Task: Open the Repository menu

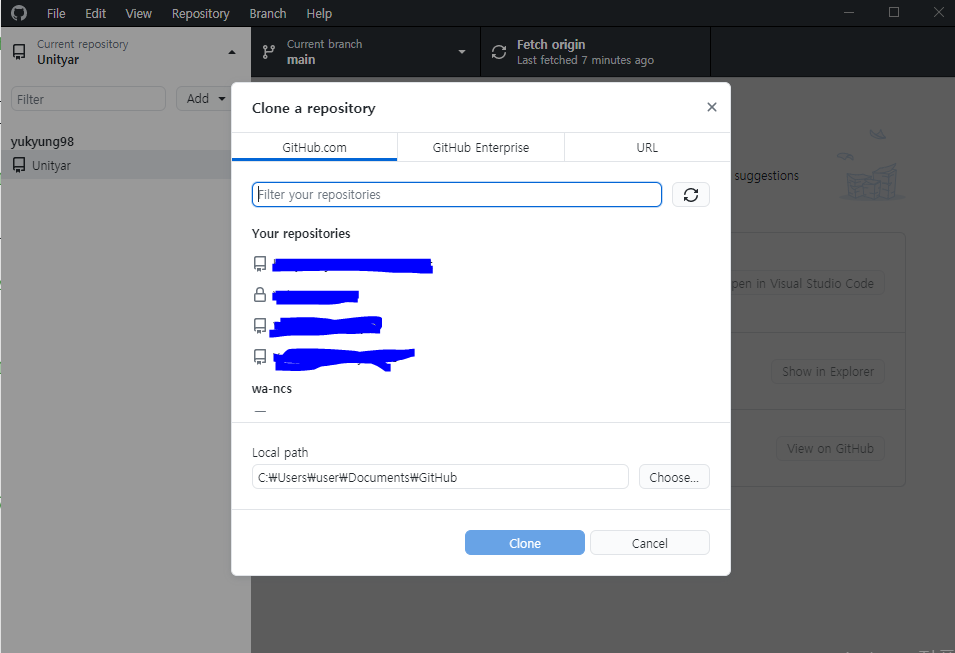Action: tap(200, 13)
